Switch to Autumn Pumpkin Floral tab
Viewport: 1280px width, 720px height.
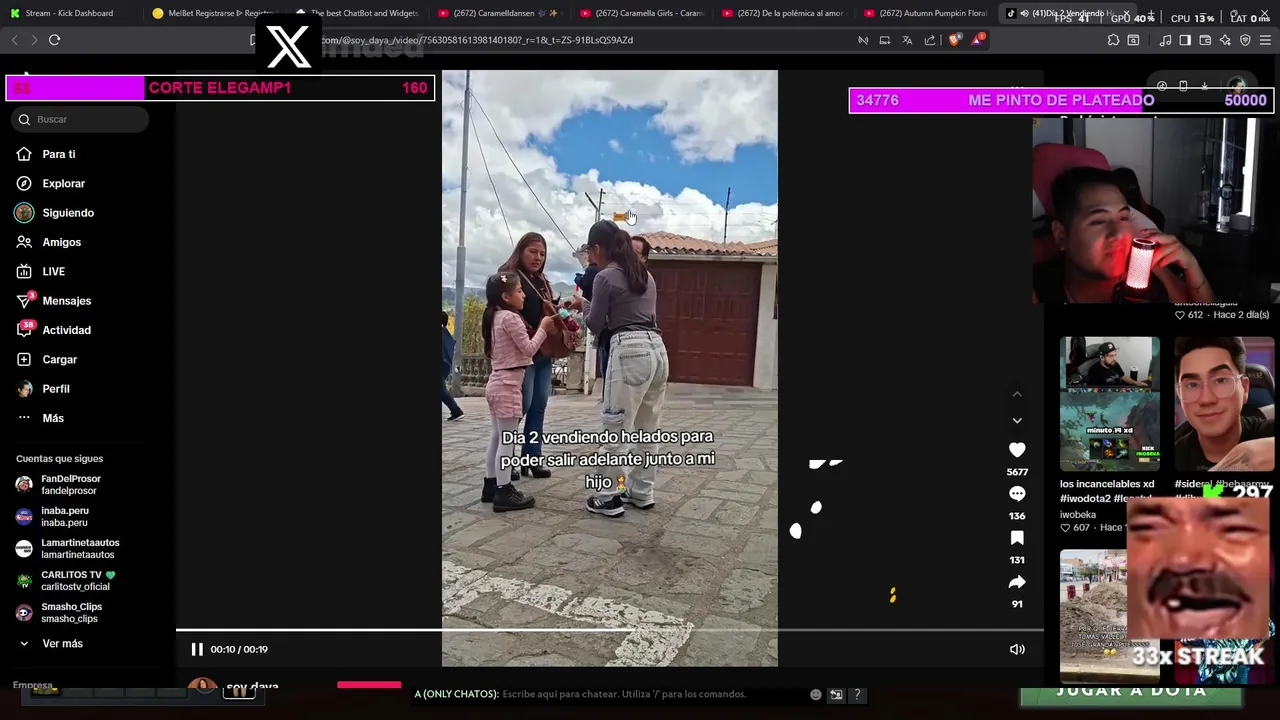click(926, 13)
